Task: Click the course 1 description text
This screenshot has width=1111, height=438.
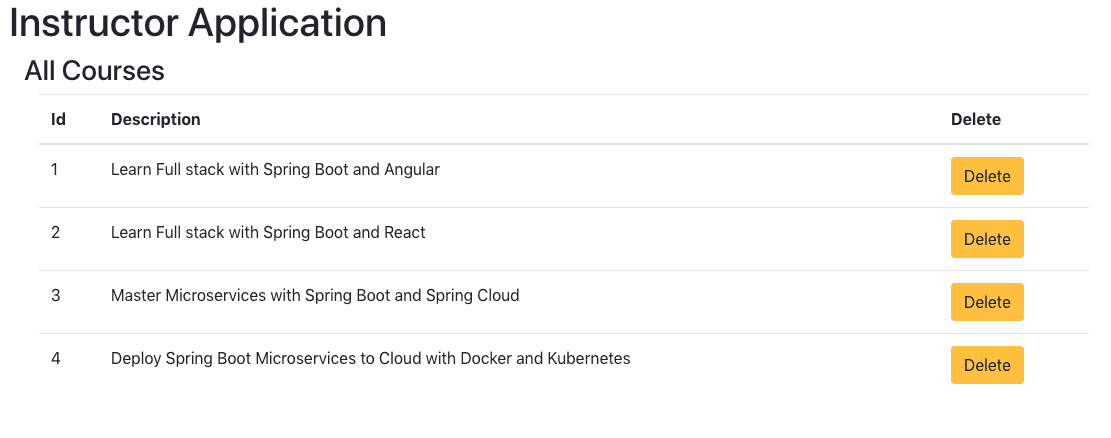Action: pyautogui.click(x=276, y=170)
